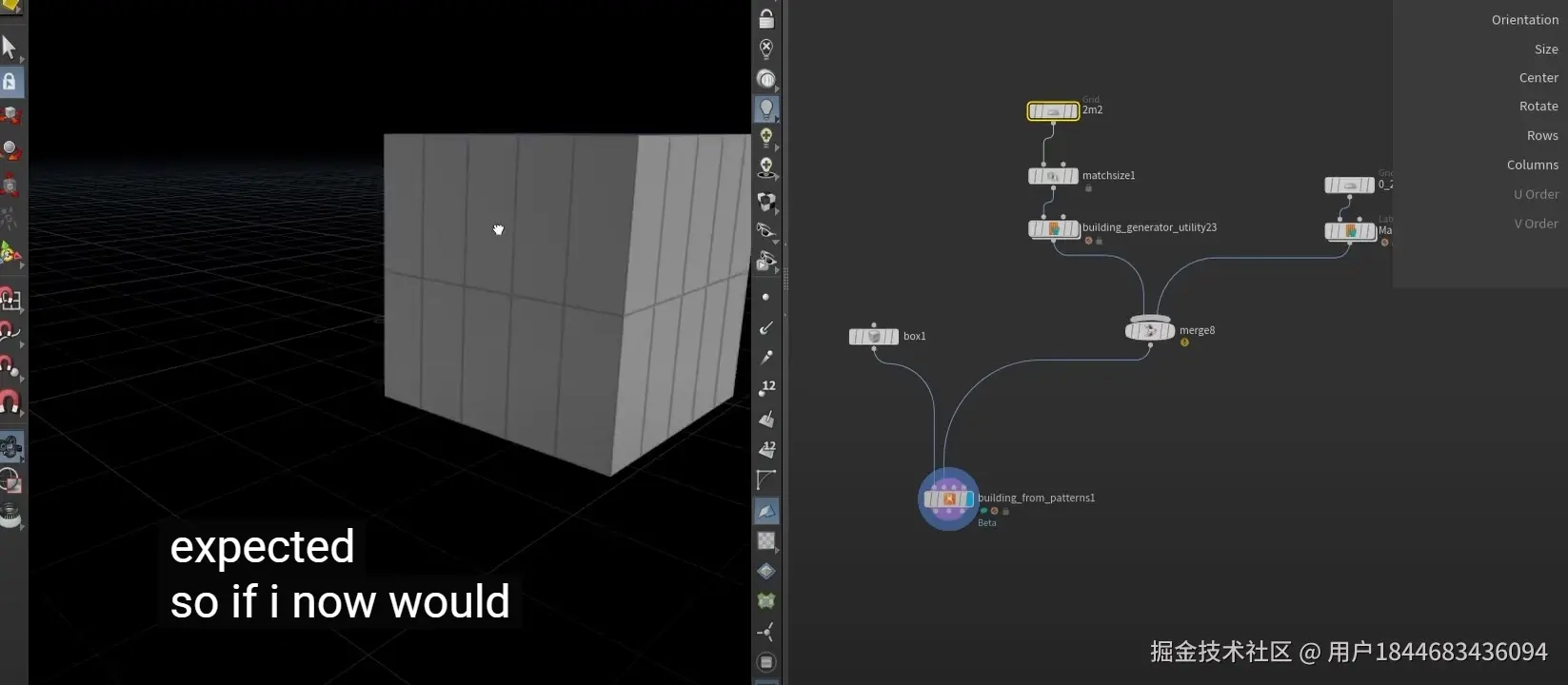Toggle display flag on box1 node
The width and height of the screenshot is (1568, 685).
tap(894, 336)
